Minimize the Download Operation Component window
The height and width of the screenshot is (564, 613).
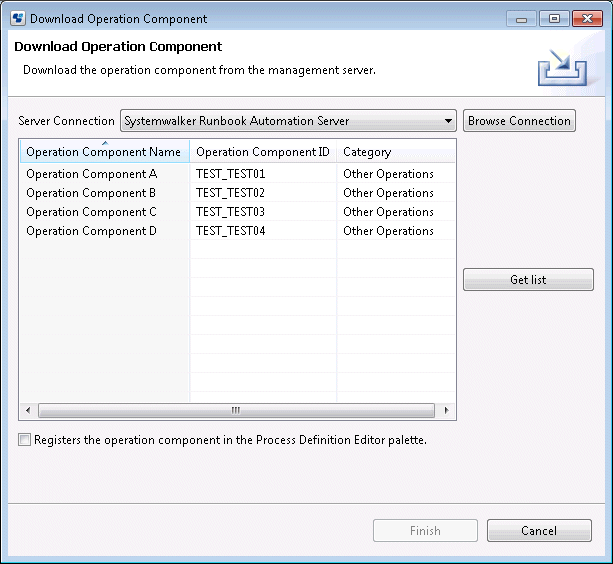click(522, 19)
